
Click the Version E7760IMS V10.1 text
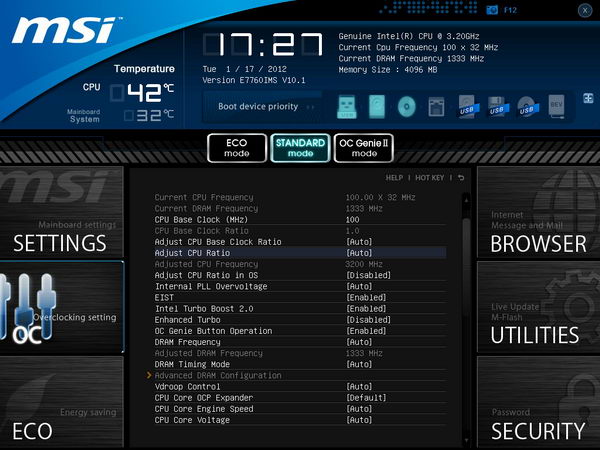click(254, 80)
